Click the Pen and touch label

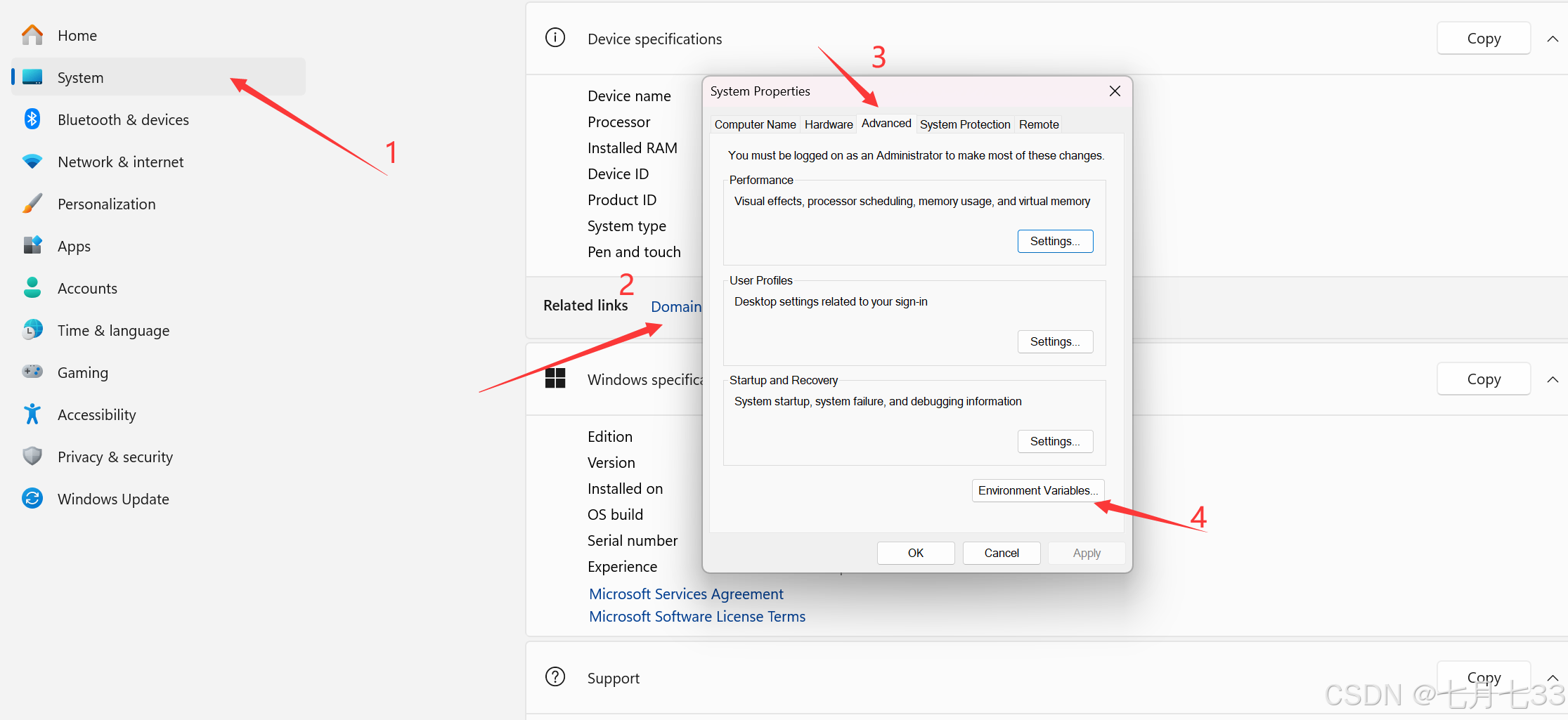[x=634, y=251]
